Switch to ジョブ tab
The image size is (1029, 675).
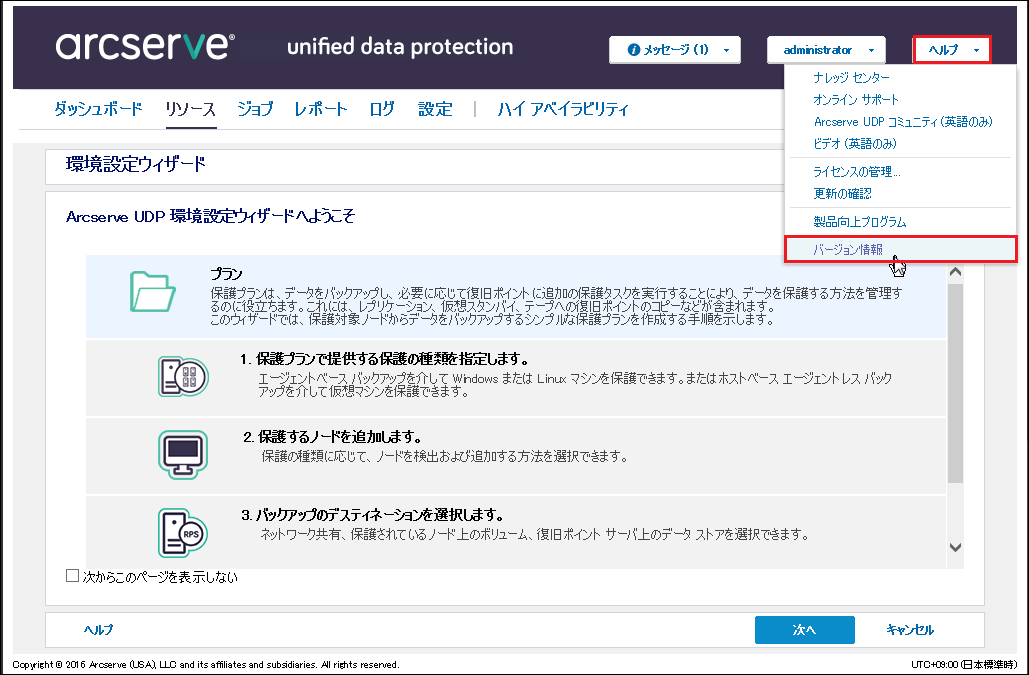(x=255, y=109)
